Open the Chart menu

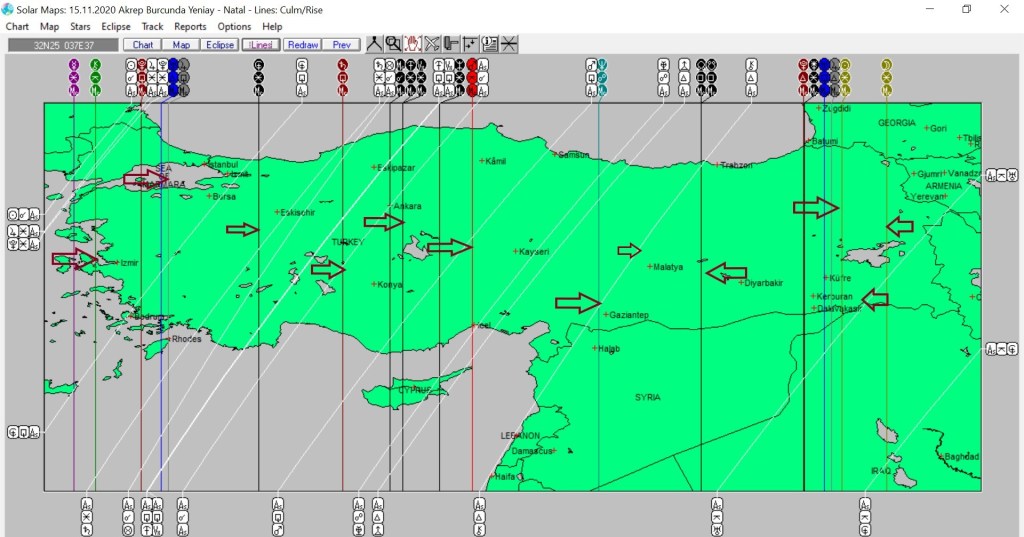(x=17, y=27)
